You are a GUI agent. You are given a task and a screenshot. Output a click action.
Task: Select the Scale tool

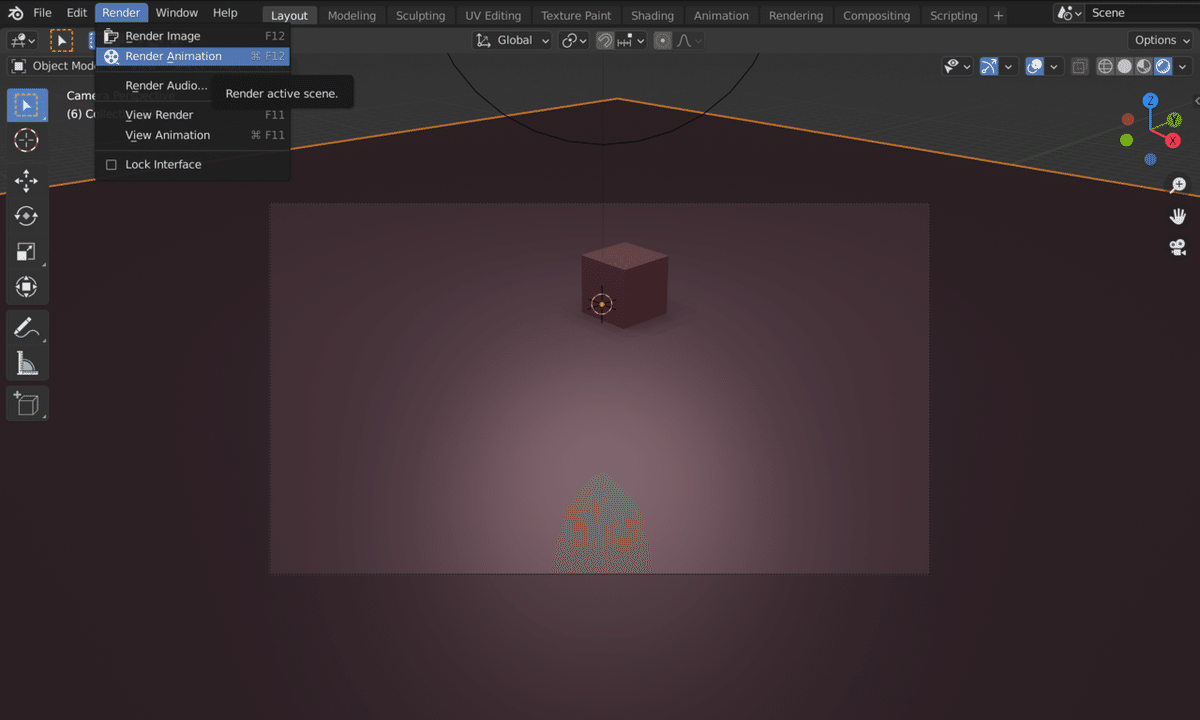click(x=27, y=252)
